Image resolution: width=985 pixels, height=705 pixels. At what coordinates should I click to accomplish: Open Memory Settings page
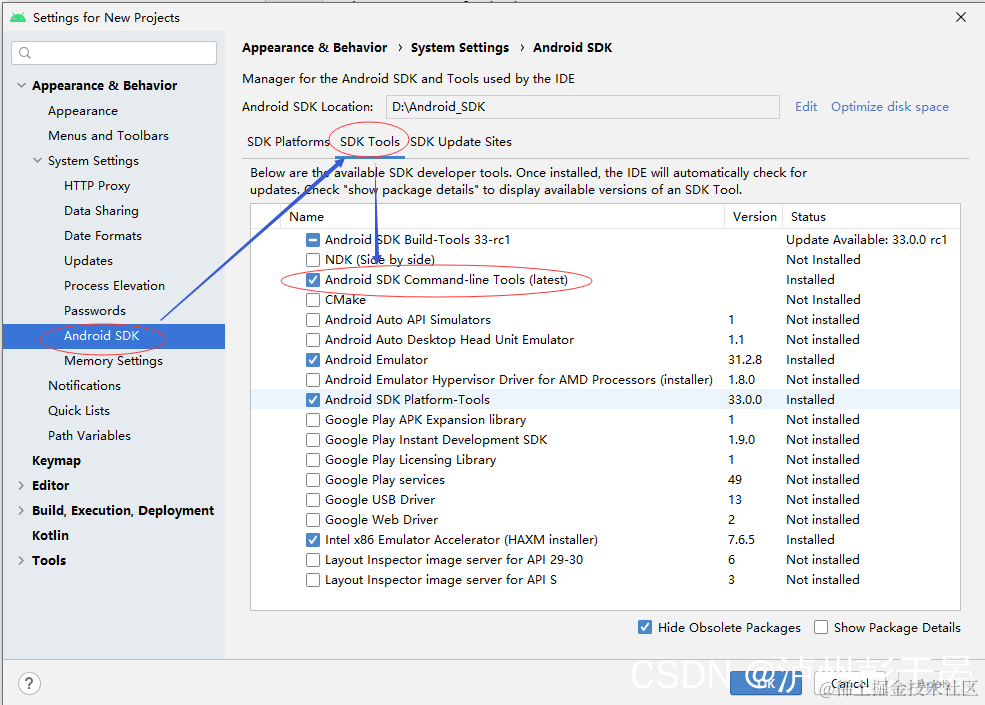pos(113,361)
